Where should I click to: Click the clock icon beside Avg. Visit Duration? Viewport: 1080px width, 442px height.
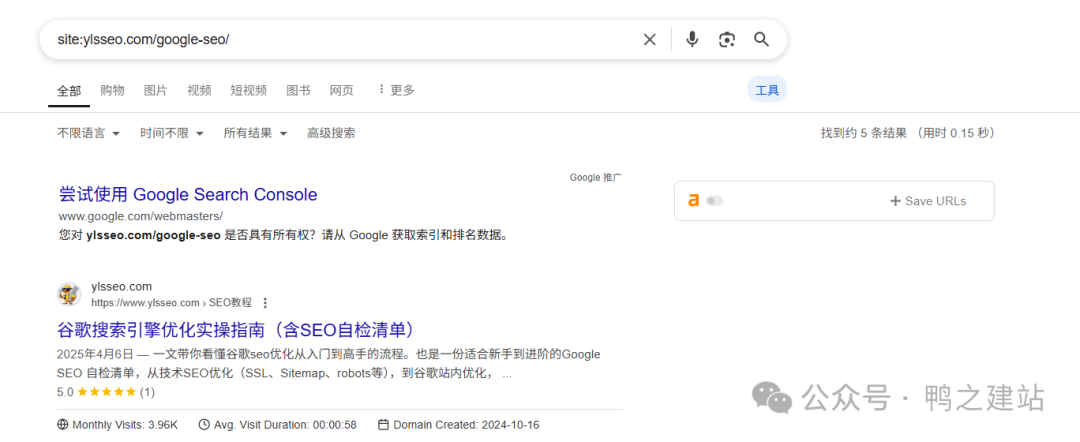click(204, 425)
